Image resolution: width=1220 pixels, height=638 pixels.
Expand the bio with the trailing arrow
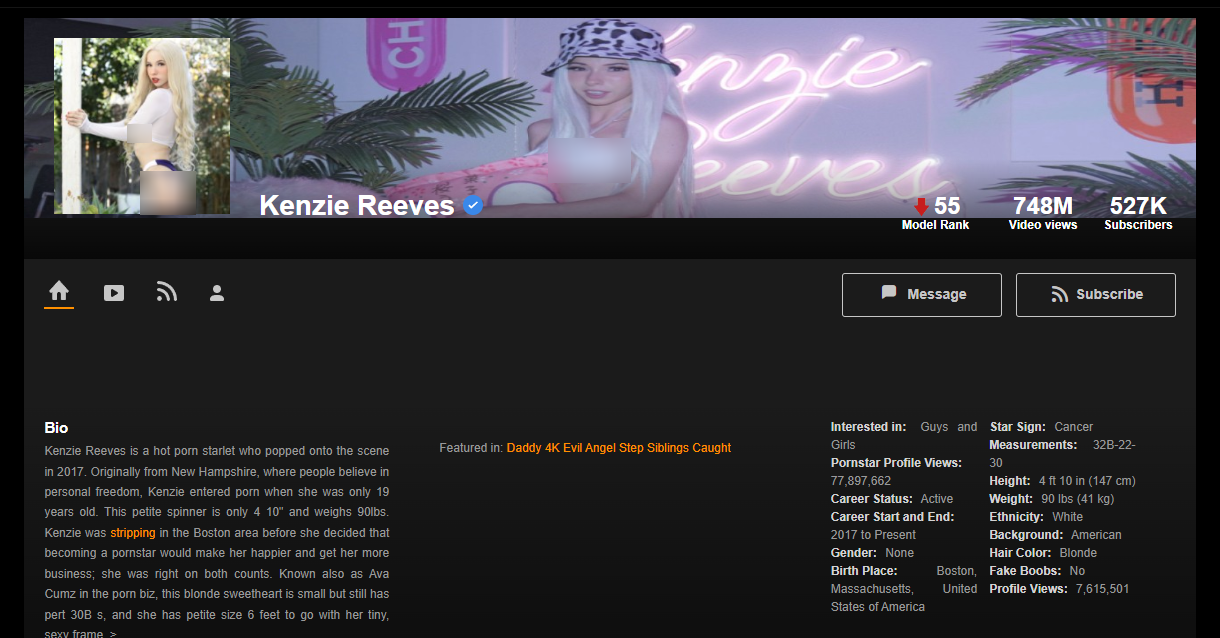tap(113, 634)
